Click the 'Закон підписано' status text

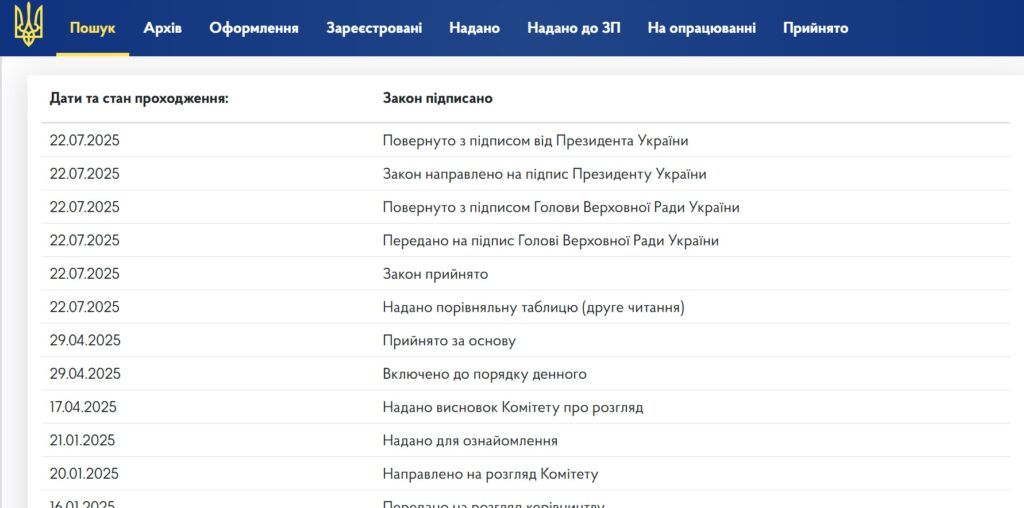click(438, 99)
